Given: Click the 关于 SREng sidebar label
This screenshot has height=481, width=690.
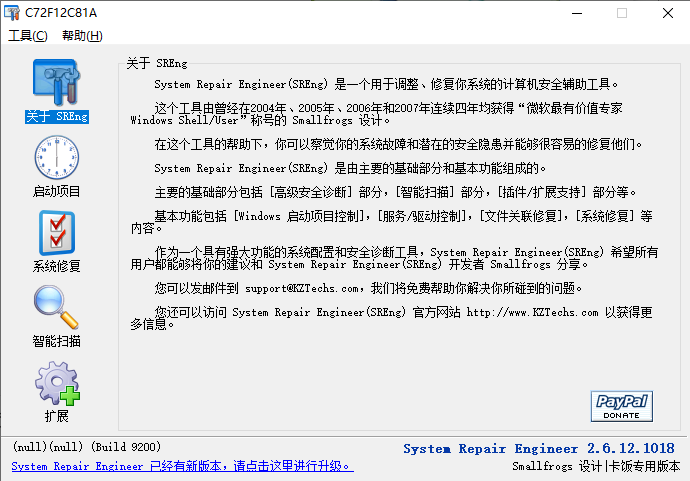Looking at the screenshot, I should click(x=57, y=117).
